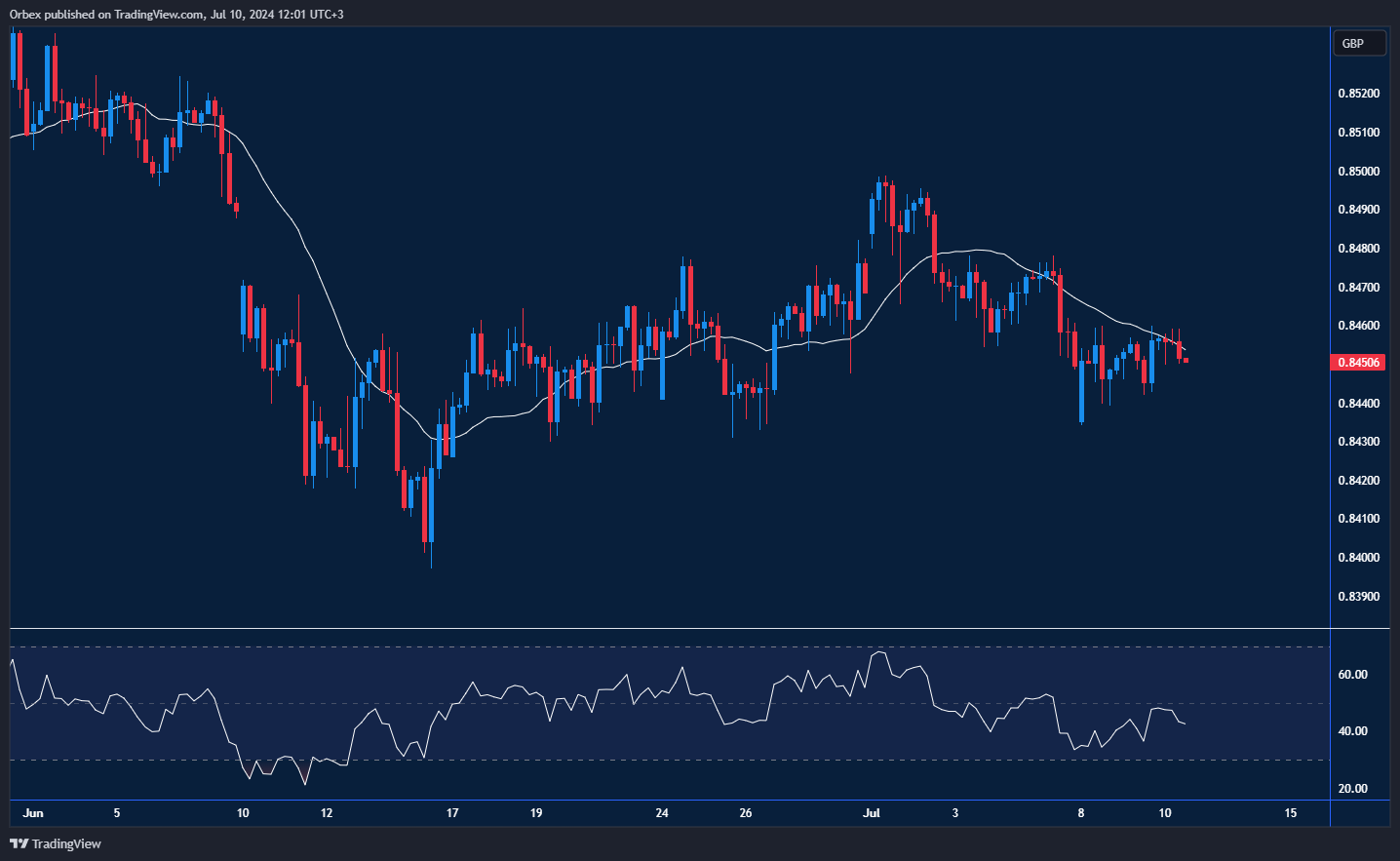The image size is (1400, 861).
Task: Select the Jun marker on time axis
Action: tap(33, 813)
